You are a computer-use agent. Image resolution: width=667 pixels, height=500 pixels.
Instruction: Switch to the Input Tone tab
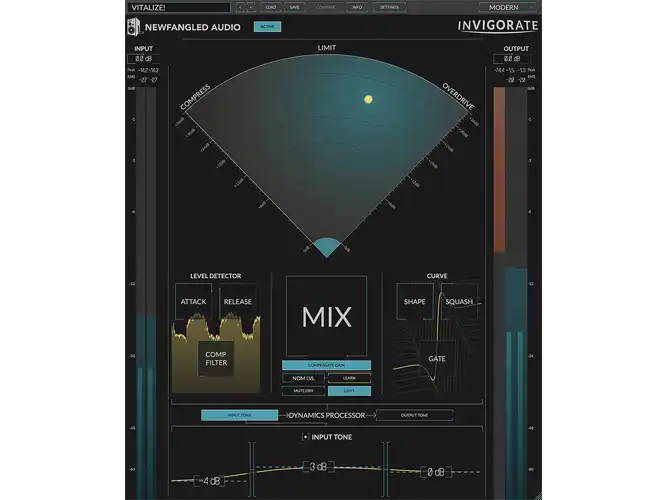(x=239, y=415)
